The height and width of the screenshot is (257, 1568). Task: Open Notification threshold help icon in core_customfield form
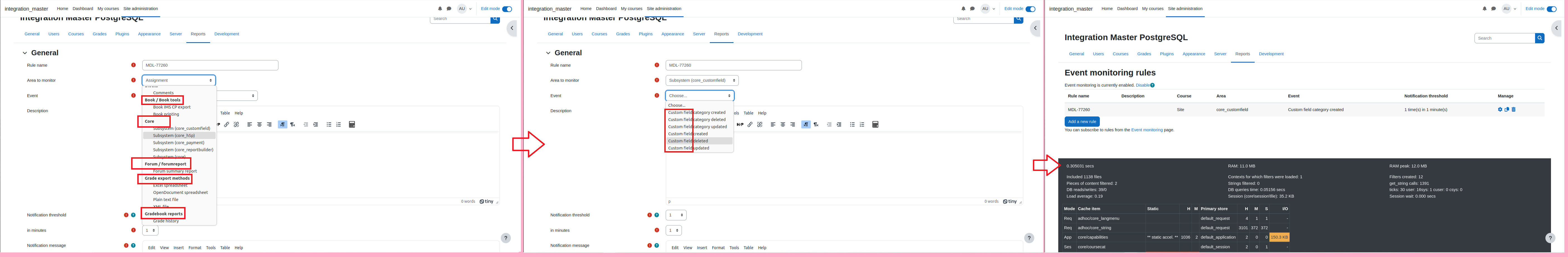click(657, 215)
